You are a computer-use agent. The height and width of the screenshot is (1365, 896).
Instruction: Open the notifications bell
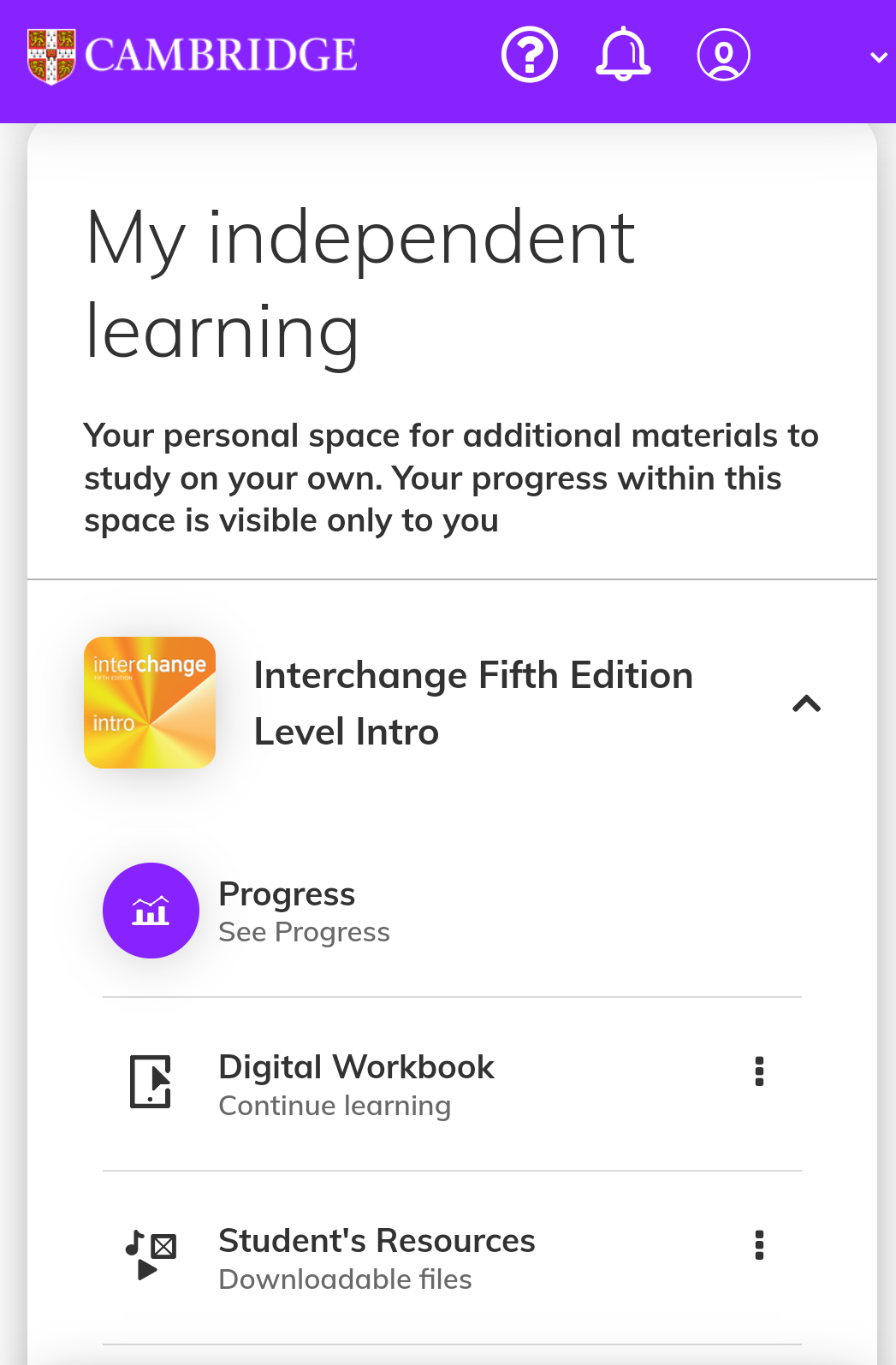pos(623,54)
